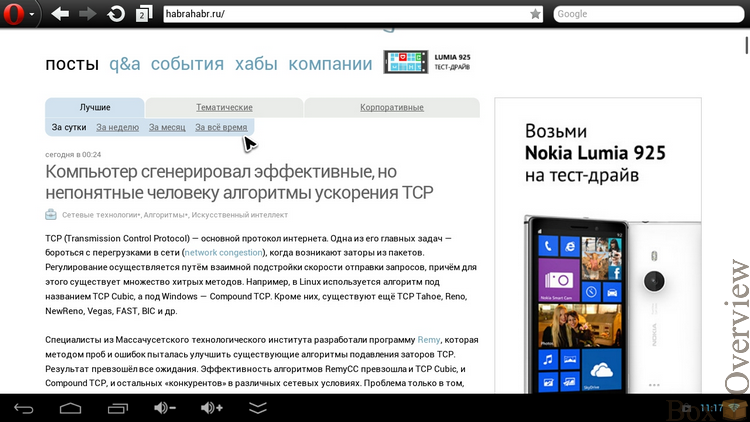Reload the current page
This screenshot has width=750, height=422.
point(116,14)
